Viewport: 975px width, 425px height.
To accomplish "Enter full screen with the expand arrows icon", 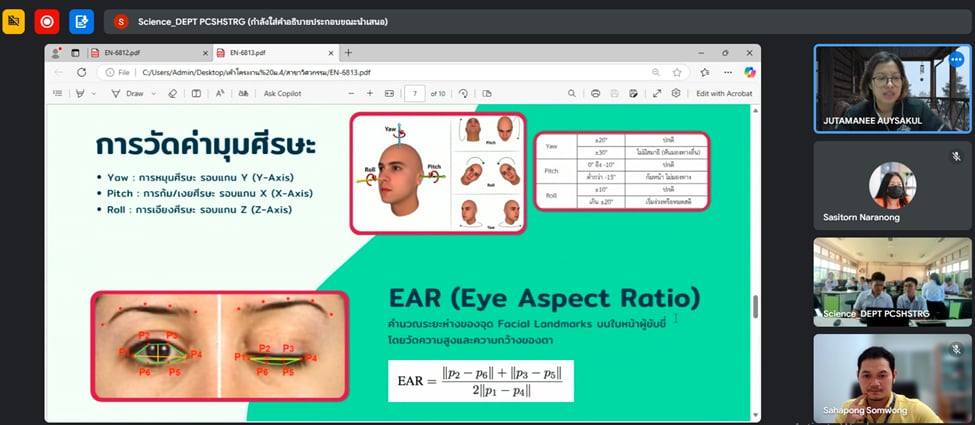I will (x=657, y=93).
